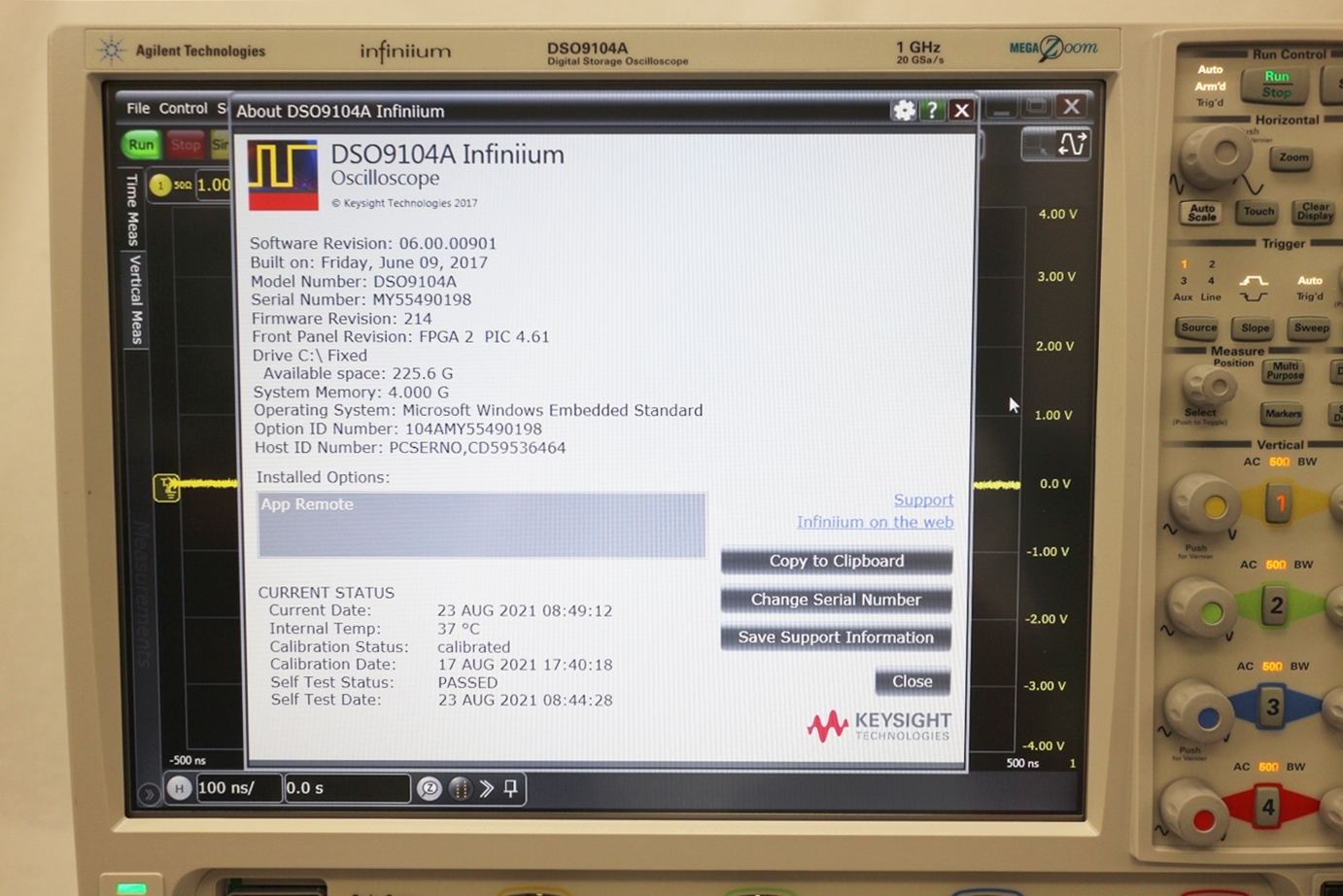
Task: Click the Available space 225.6 G line
Action: (x=358, y=373)
